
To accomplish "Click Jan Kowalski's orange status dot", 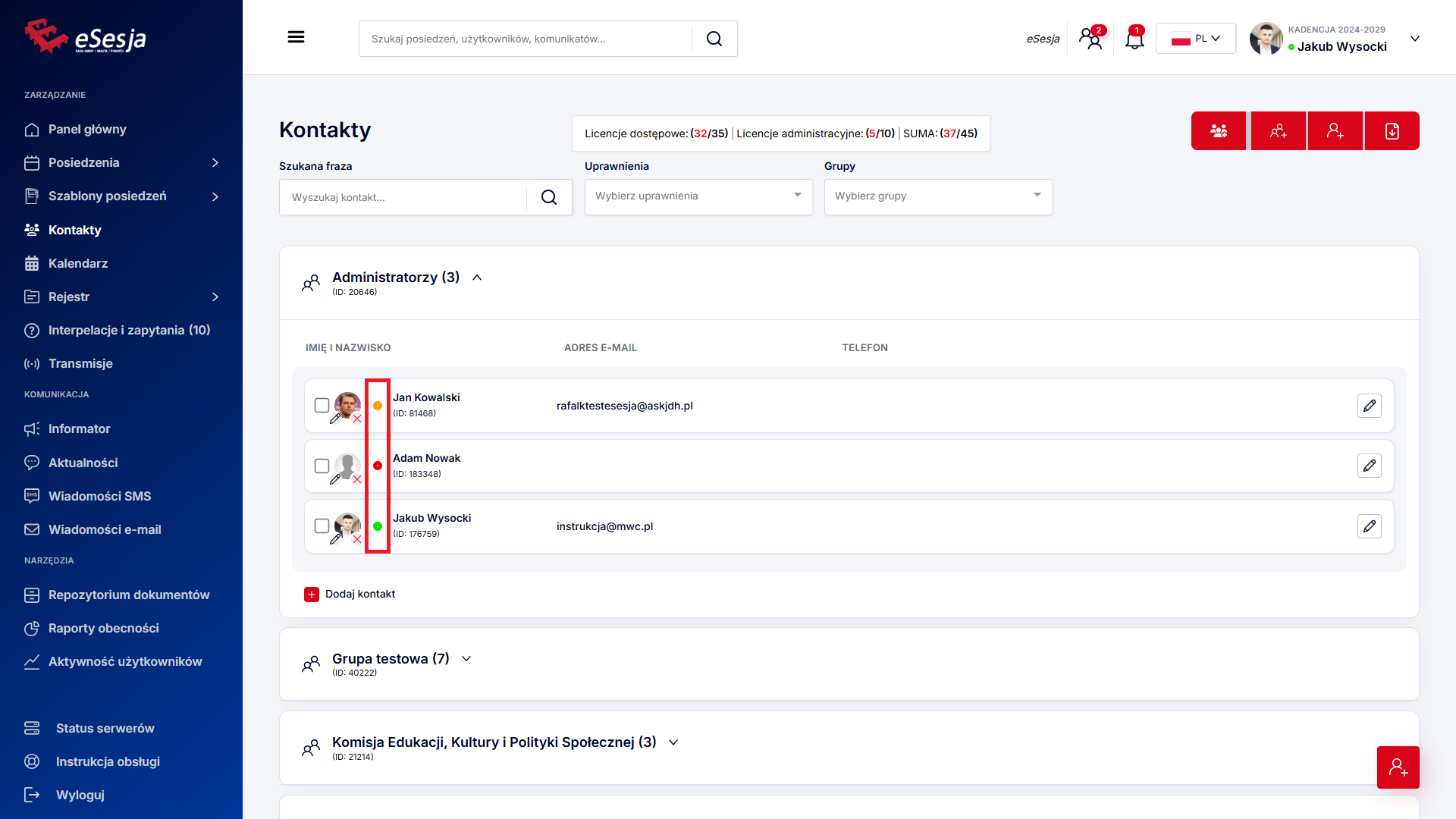I will click(x=378, y=406).
